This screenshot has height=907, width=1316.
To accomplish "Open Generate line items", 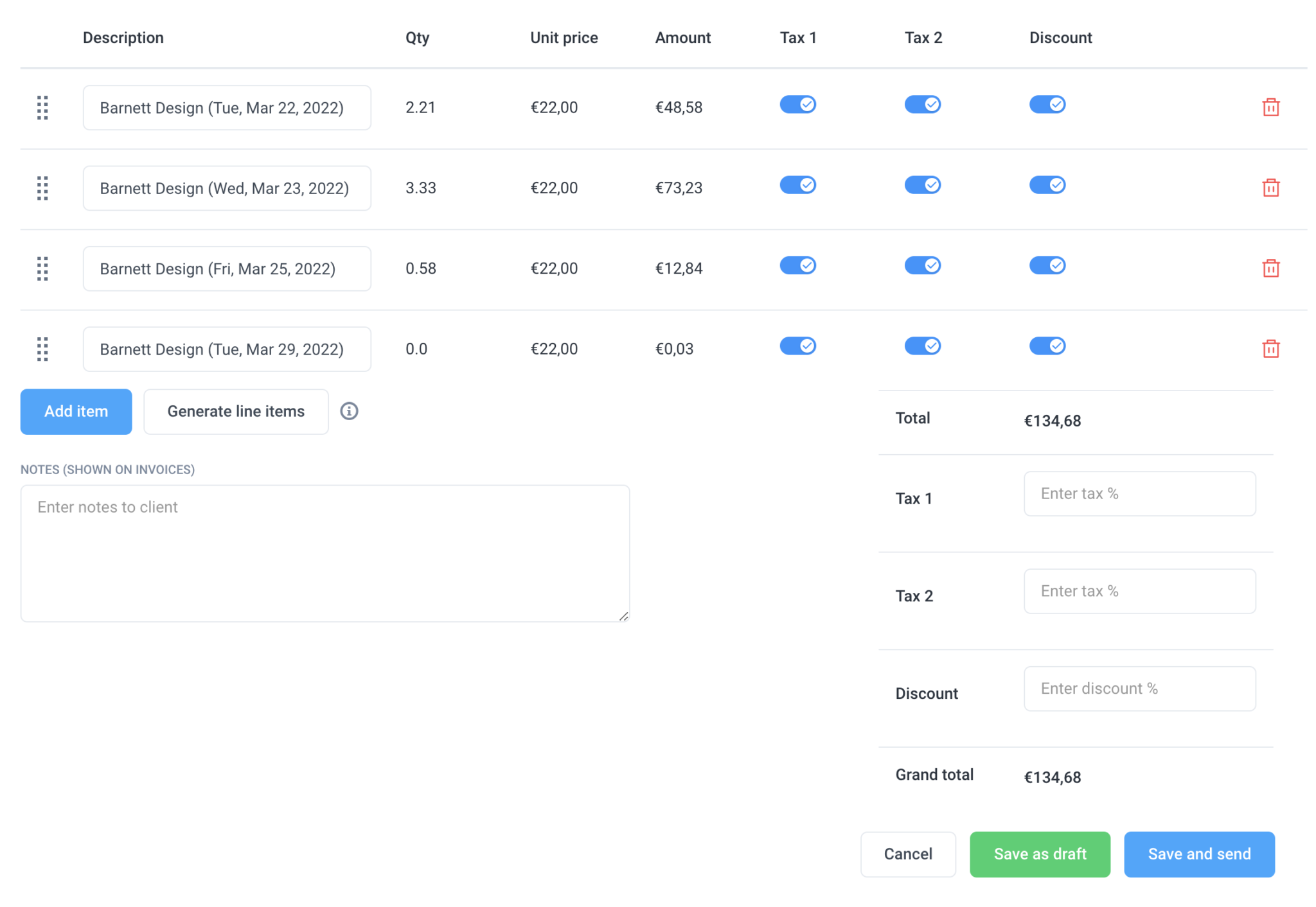I will [x=236, y=411].
